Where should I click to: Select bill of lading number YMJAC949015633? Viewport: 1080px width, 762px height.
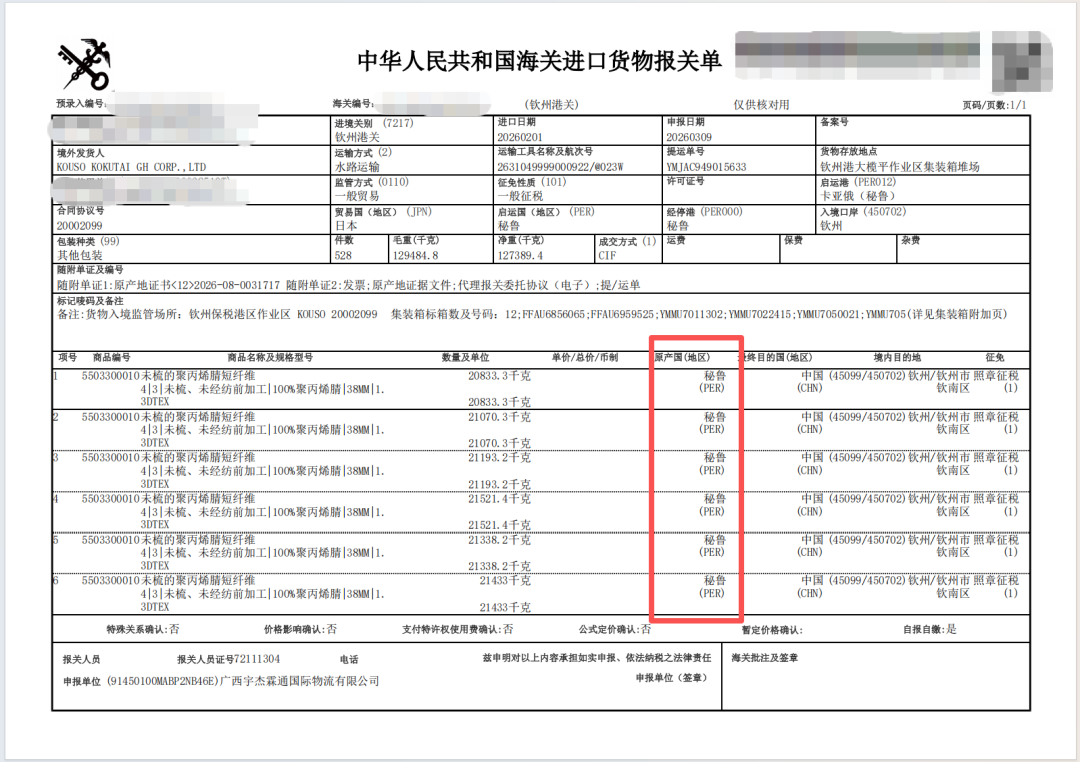[x=706, y=167]
